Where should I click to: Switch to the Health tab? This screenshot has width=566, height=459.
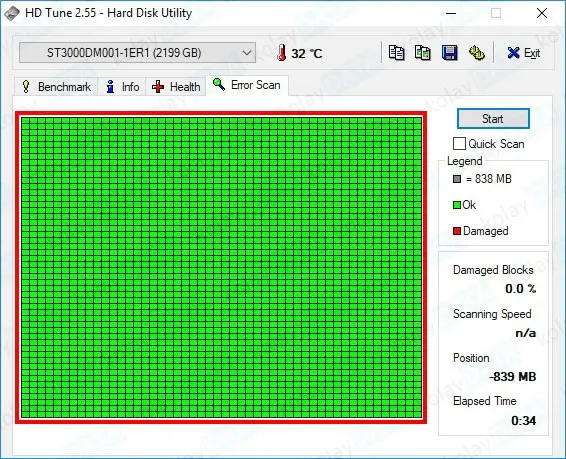176,87
